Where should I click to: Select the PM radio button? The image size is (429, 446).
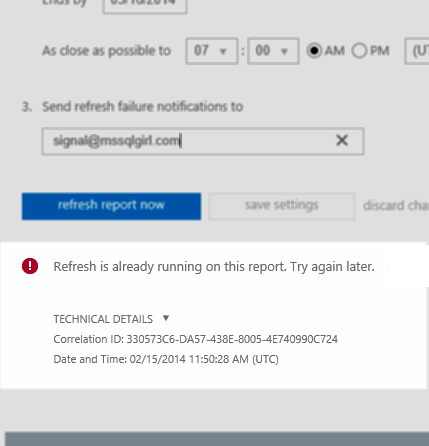[359, 51]
